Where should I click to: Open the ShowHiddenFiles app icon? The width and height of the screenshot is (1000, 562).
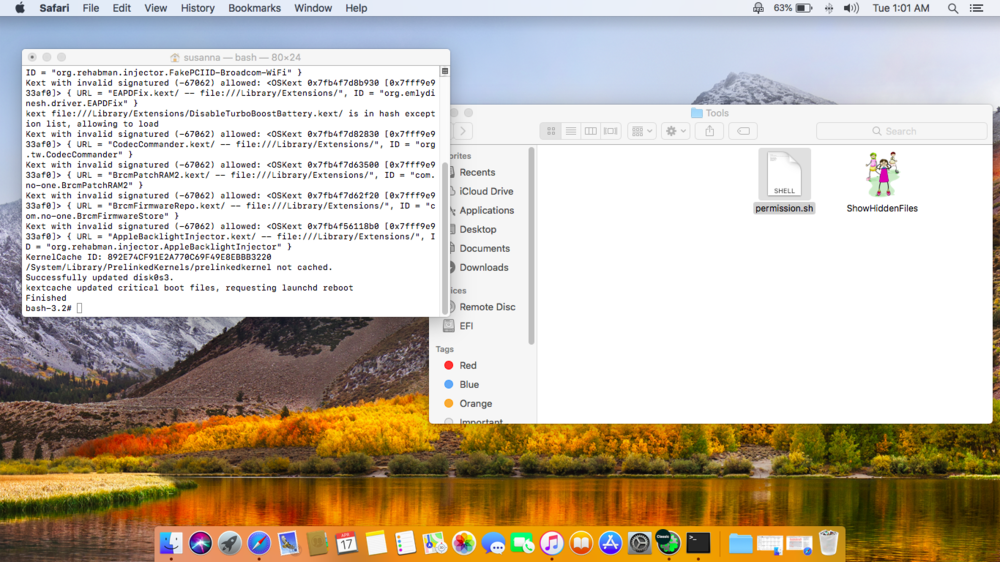pyautogui.click(x=881, y=176)
